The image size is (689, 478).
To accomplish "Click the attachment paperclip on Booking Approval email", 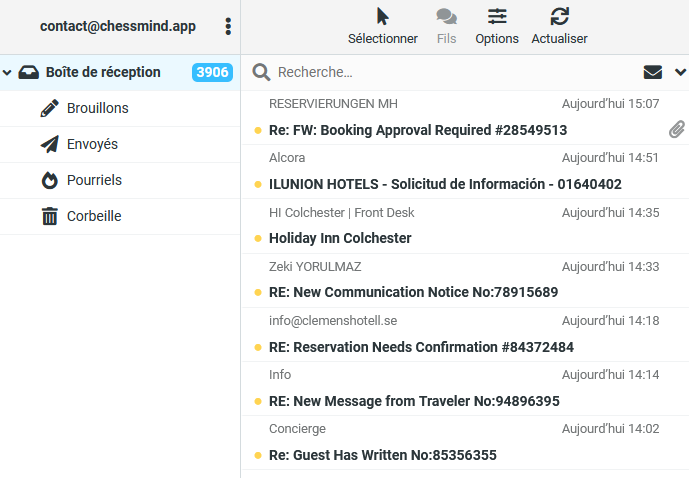I will pos(677,129).
